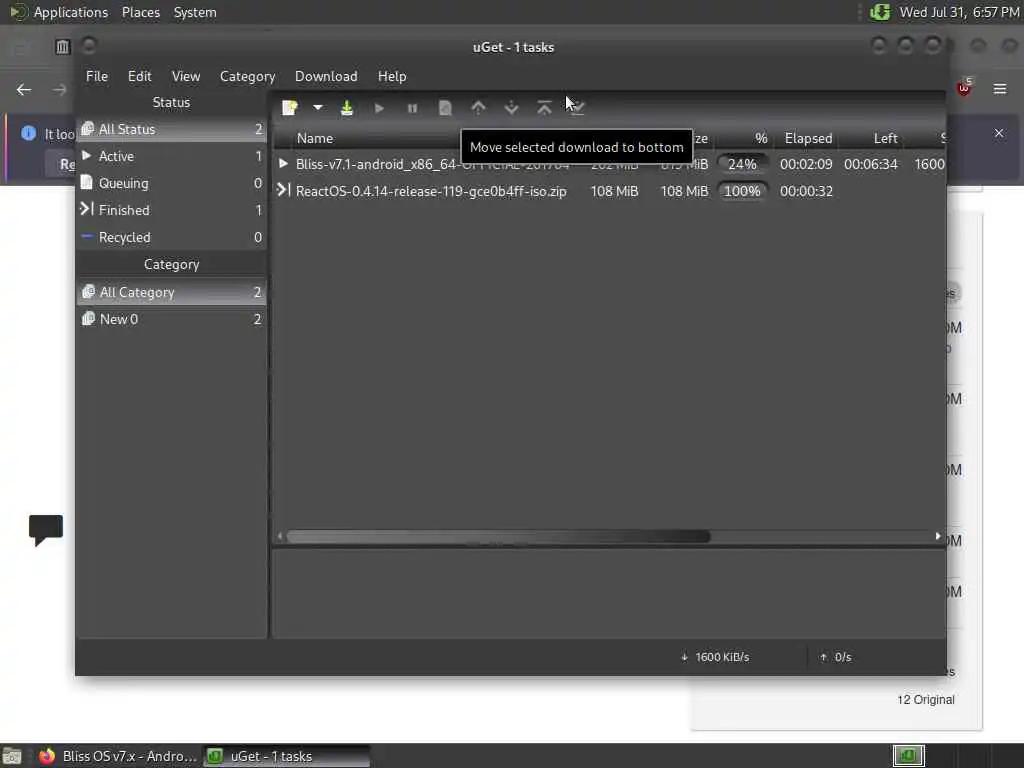Image resolution: width=1024 pixels, height=768 pixels.
Task: Click the horizontal scrollbar in download list
Action: 498,536
